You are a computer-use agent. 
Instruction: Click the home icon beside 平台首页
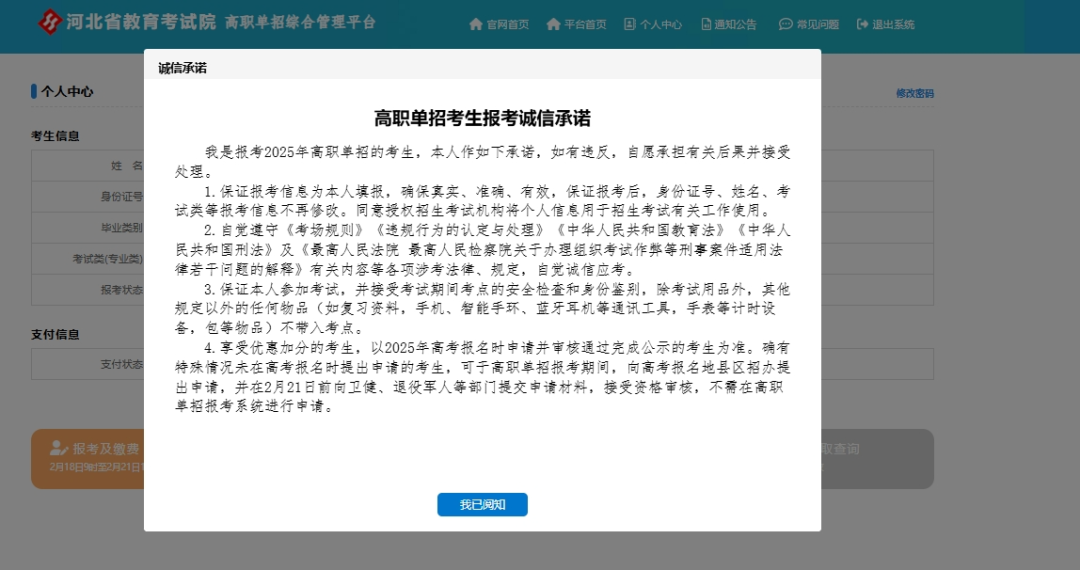pos(553,25)
